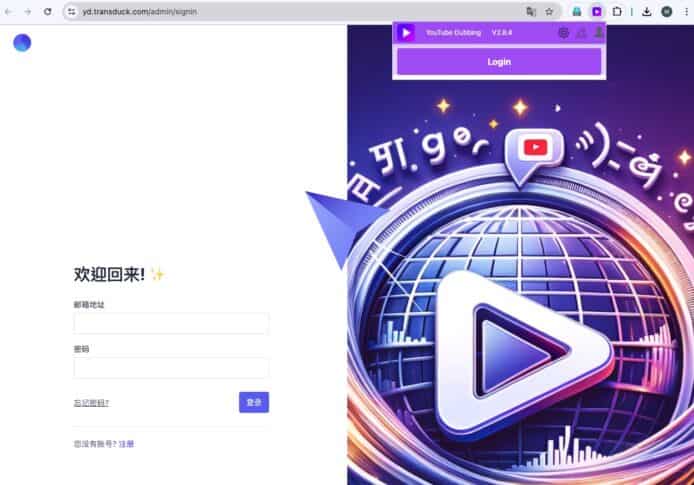Focus the 邮箱地址 email input field

171,323
